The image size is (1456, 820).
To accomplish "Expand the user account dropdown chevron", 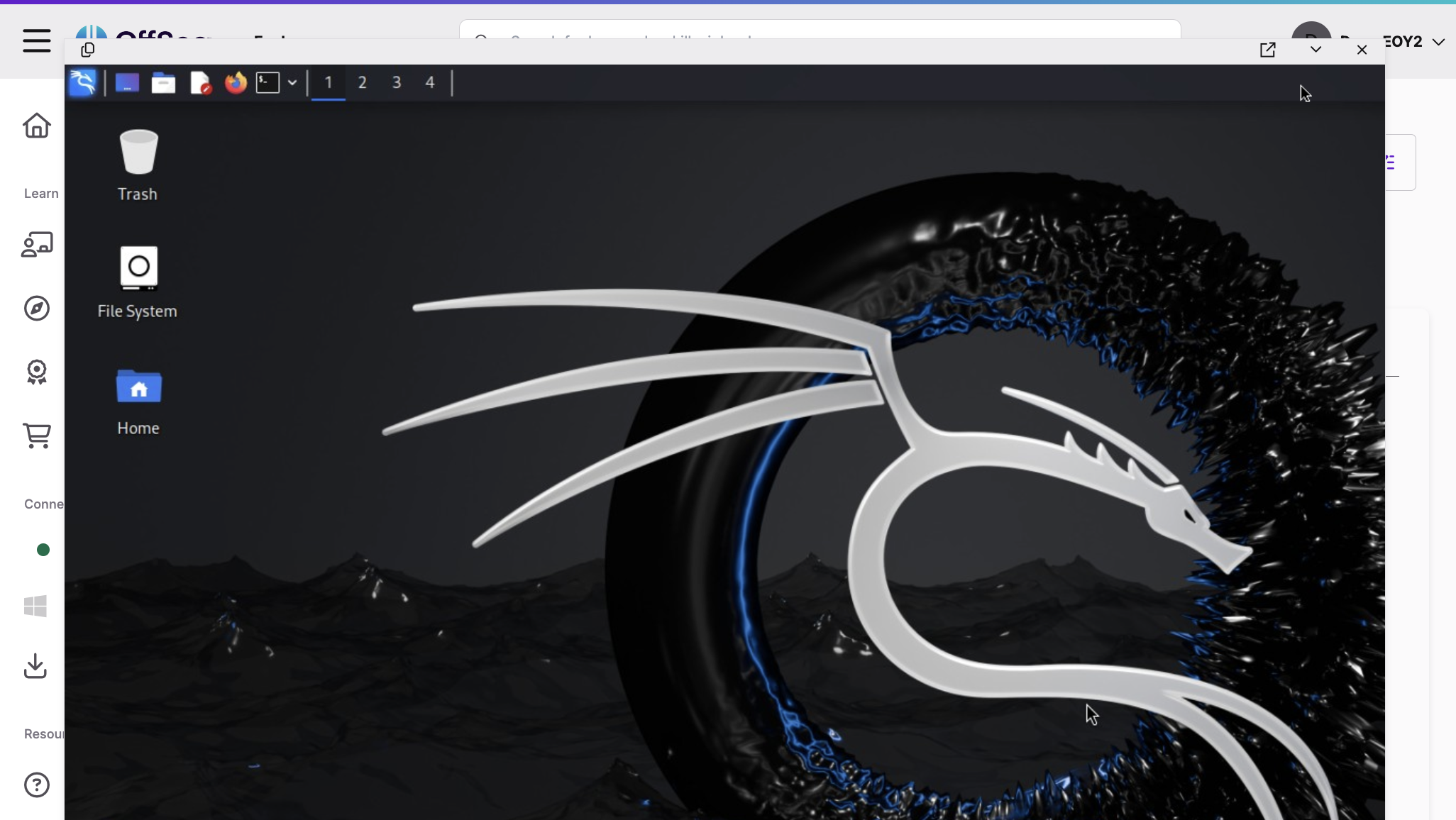I will 1438,42.
